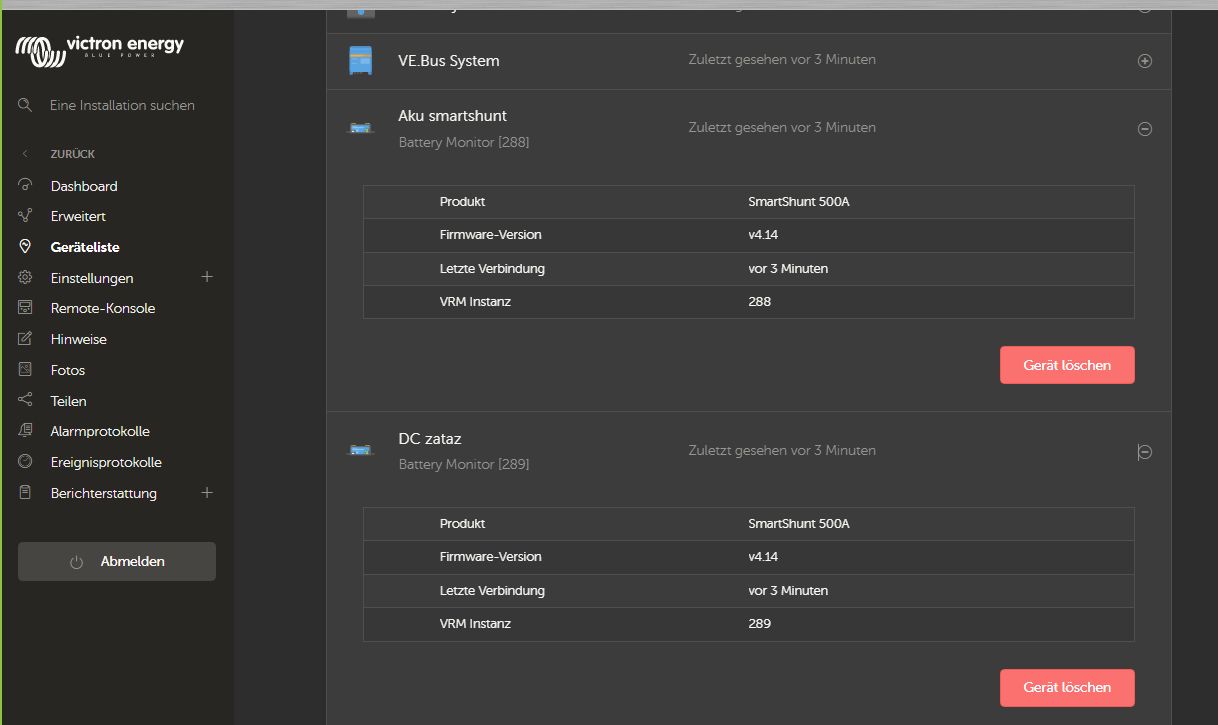Click the Fotos icon in sidebar

click(x=26, y=370)
